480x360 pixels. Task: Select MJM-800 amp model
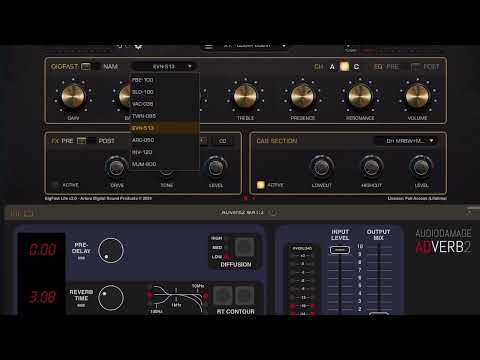coord(164,164)
